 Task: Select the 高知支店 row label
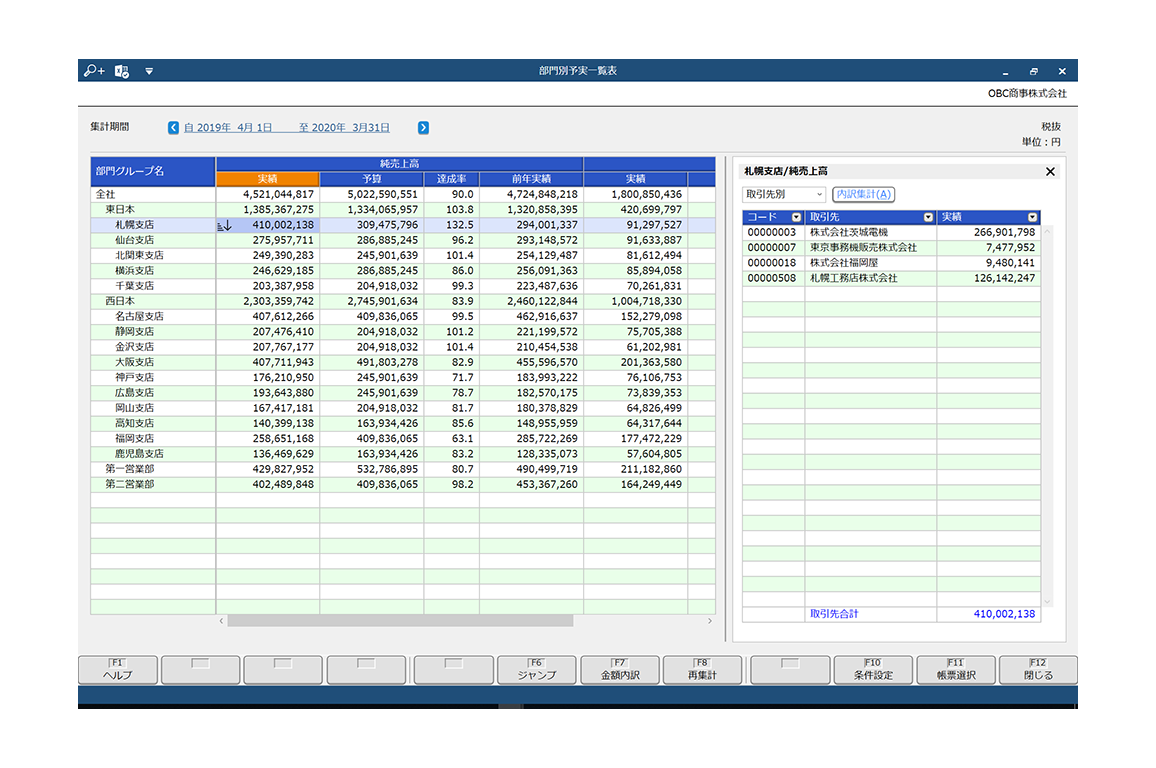[134, 424]
